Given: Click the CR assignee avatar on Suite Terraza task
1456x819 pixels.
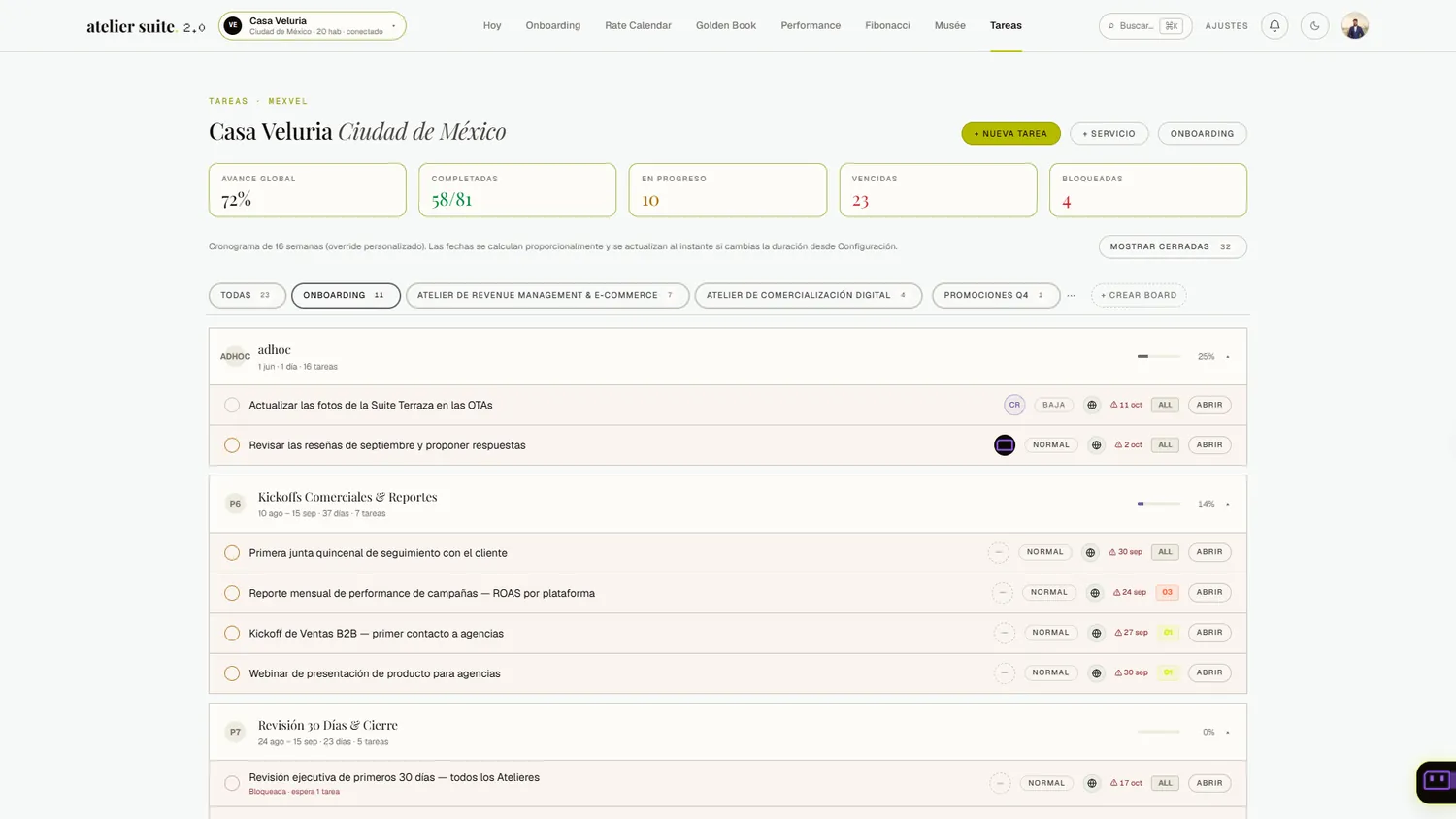Looking at the screenshot, I should click(1014, 405).
